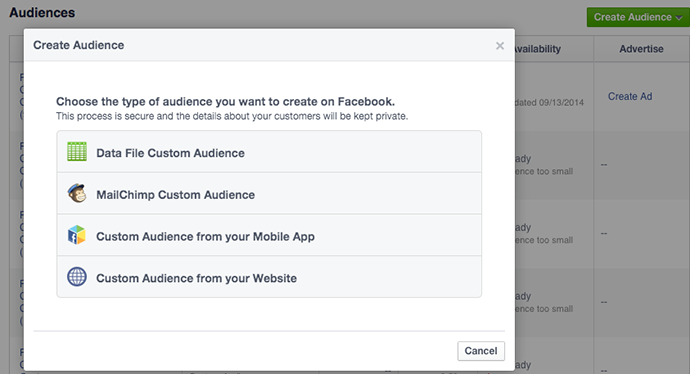Cancel the Create Audience dialog

point(481,351)
